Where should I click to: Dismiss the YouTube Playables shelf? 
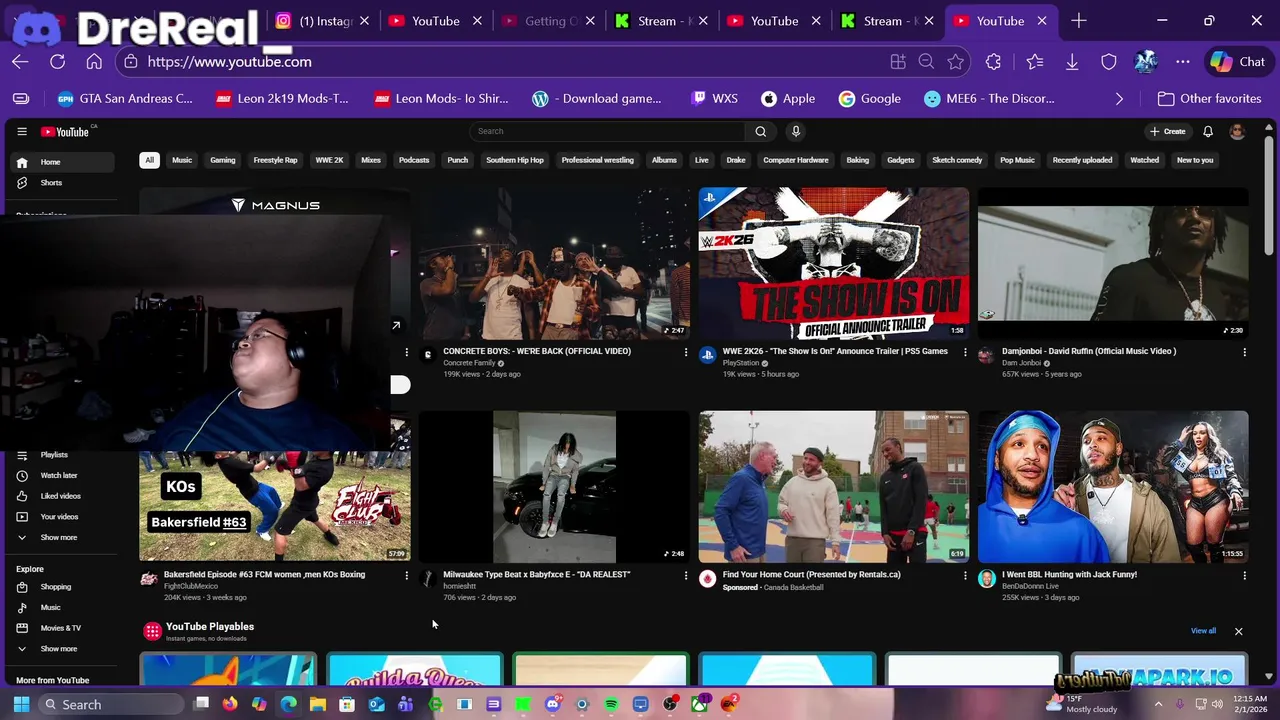1238,631
